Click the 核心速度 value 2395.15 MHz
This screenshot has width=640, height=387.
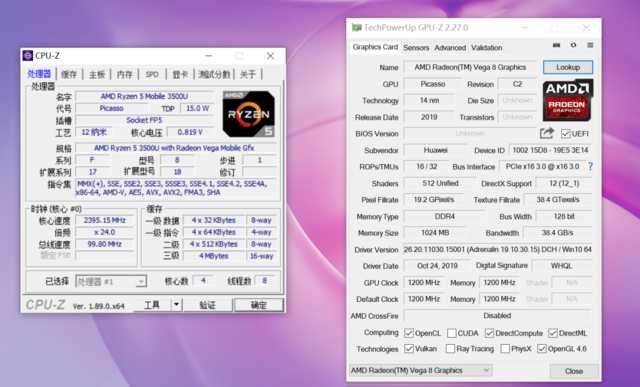pos(104,220)
